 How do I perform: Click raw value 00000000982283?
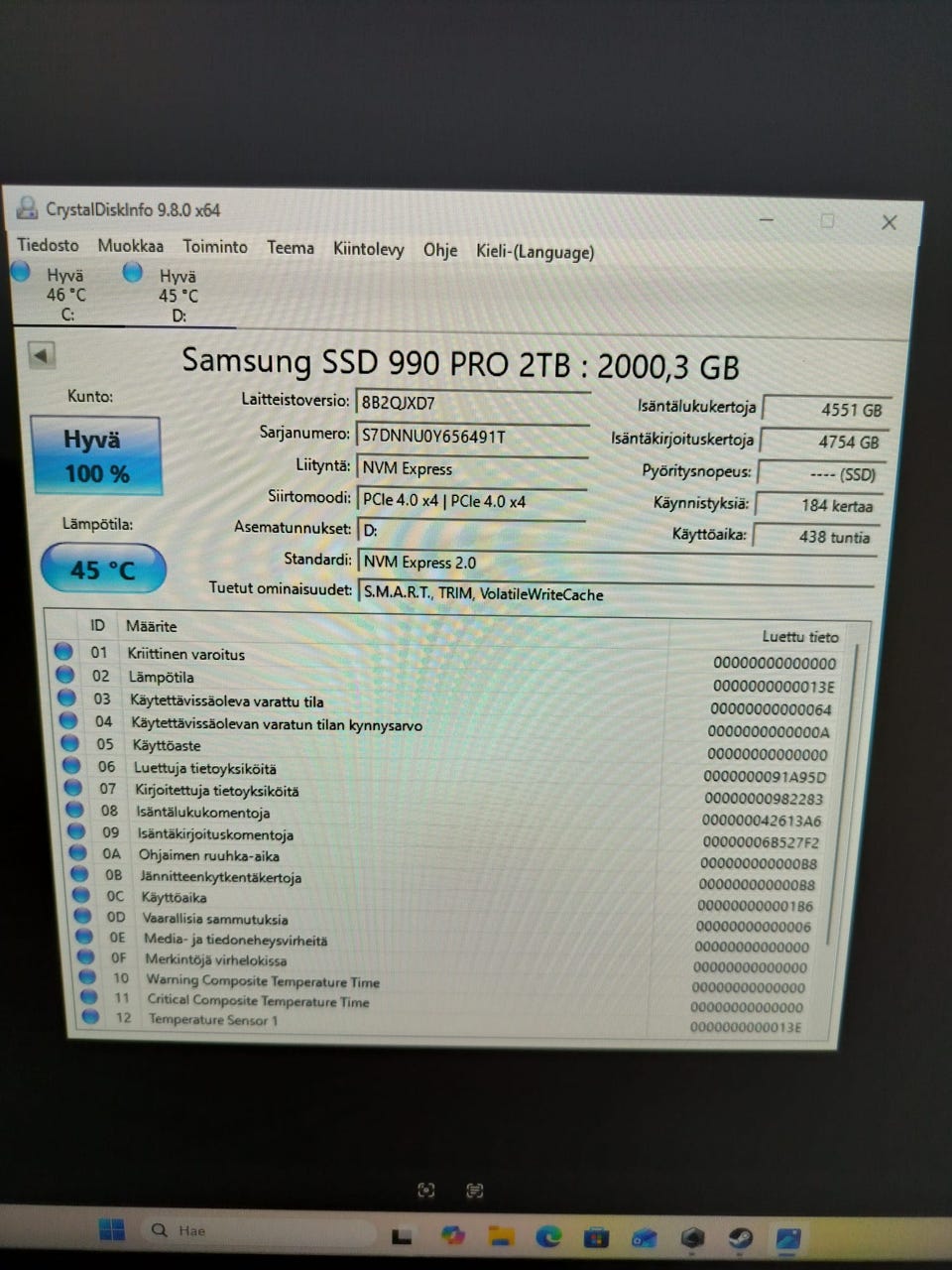click(764, 799)
